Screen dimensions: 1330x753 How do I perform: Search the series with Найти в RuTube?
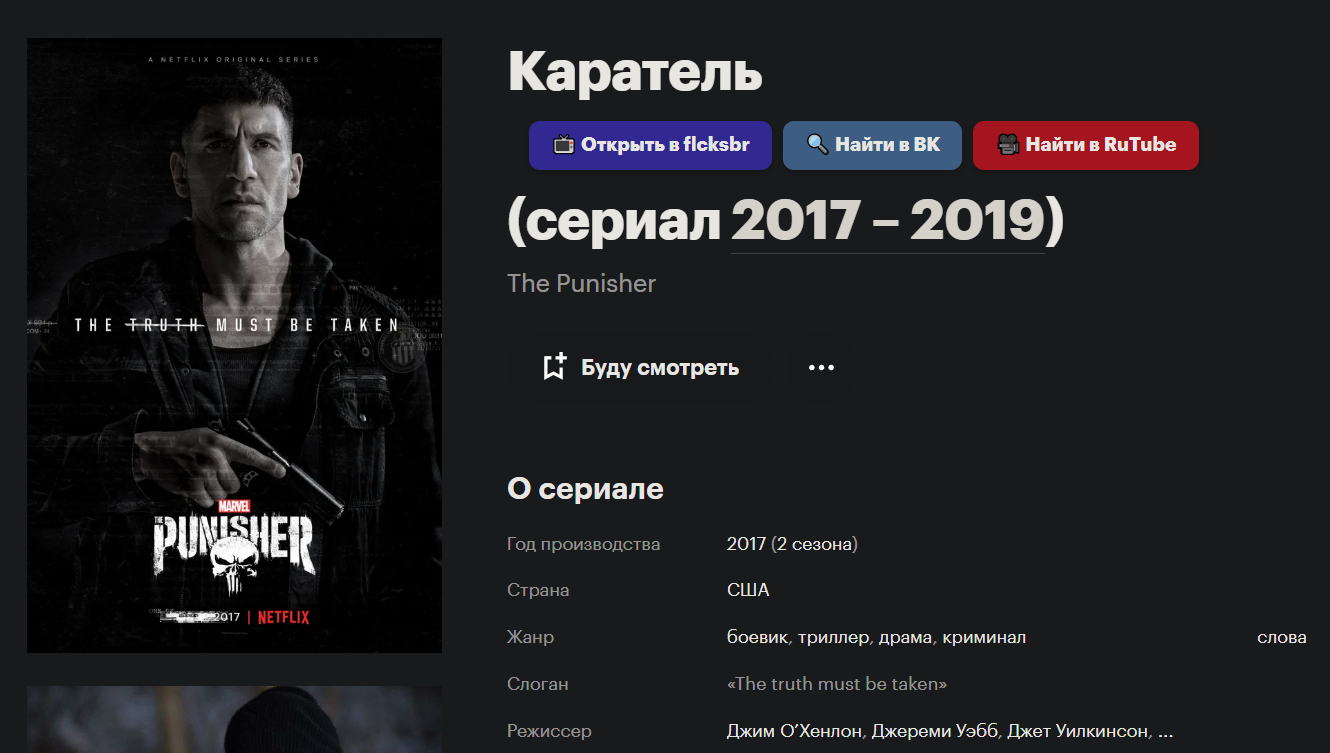pos(1086,145)
